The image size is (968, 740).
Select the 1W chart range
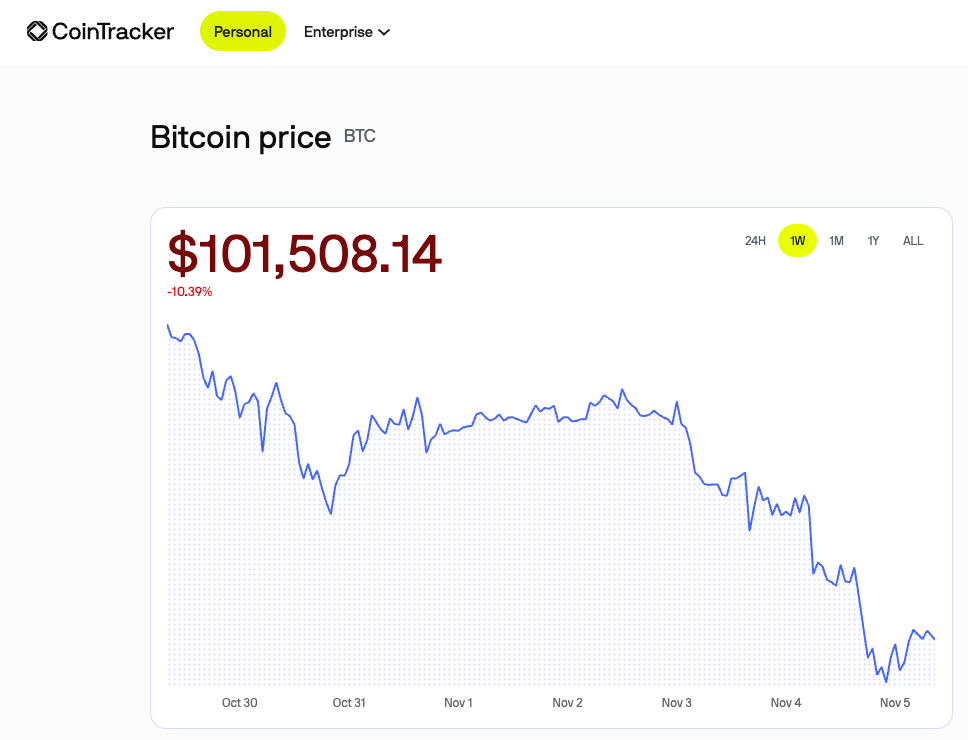coord(797,241)
